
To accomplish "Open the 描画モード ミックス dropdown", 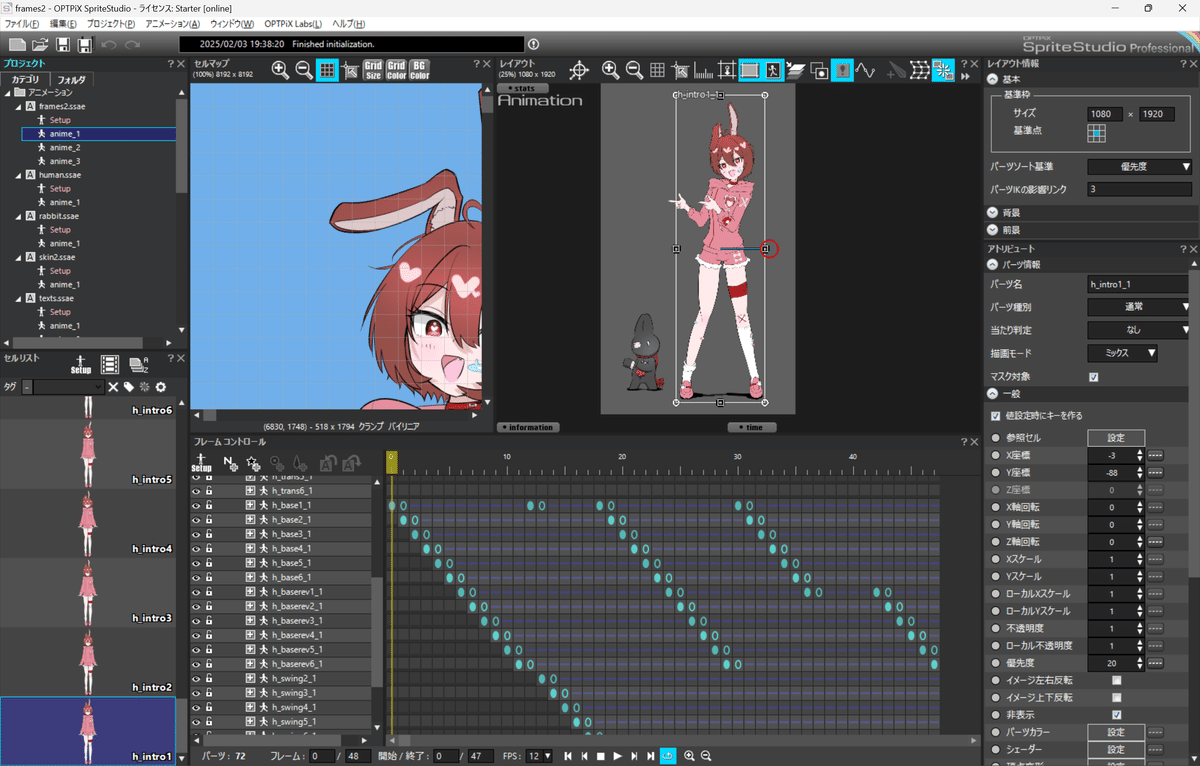I will pos(1122,353).
